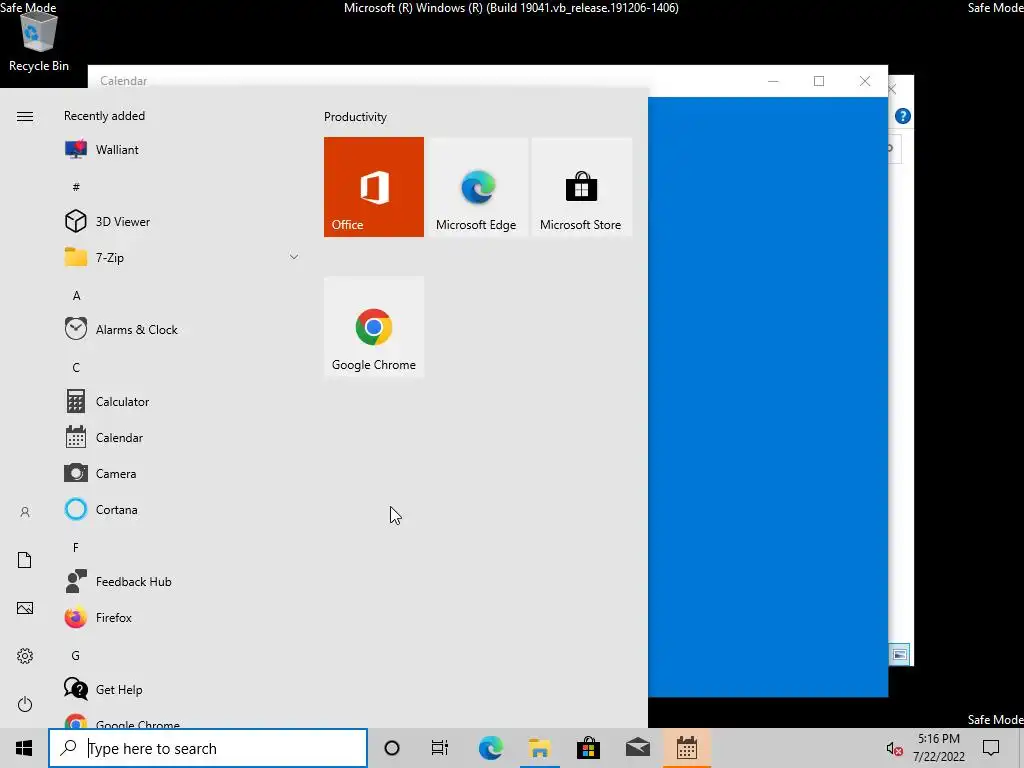Viewport: 1024px width, 768px height.
Task: Click the letter F section header
Action: pyautogui.click(x=76, y=547)
